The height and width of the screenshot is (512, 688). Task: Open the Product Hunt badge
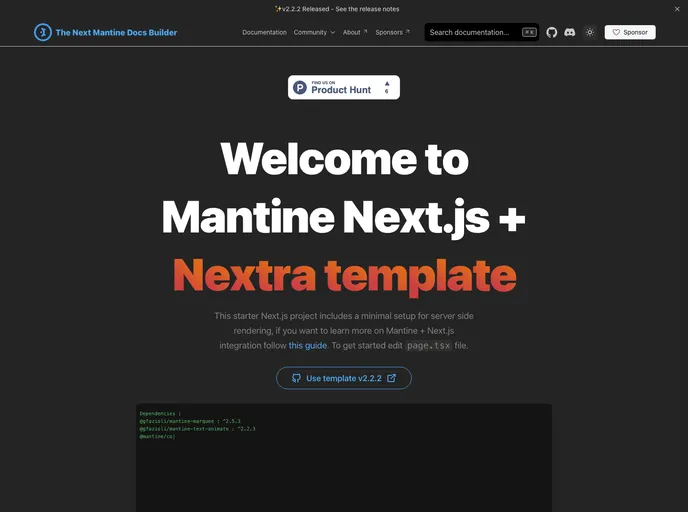click(x=344, y=87)
